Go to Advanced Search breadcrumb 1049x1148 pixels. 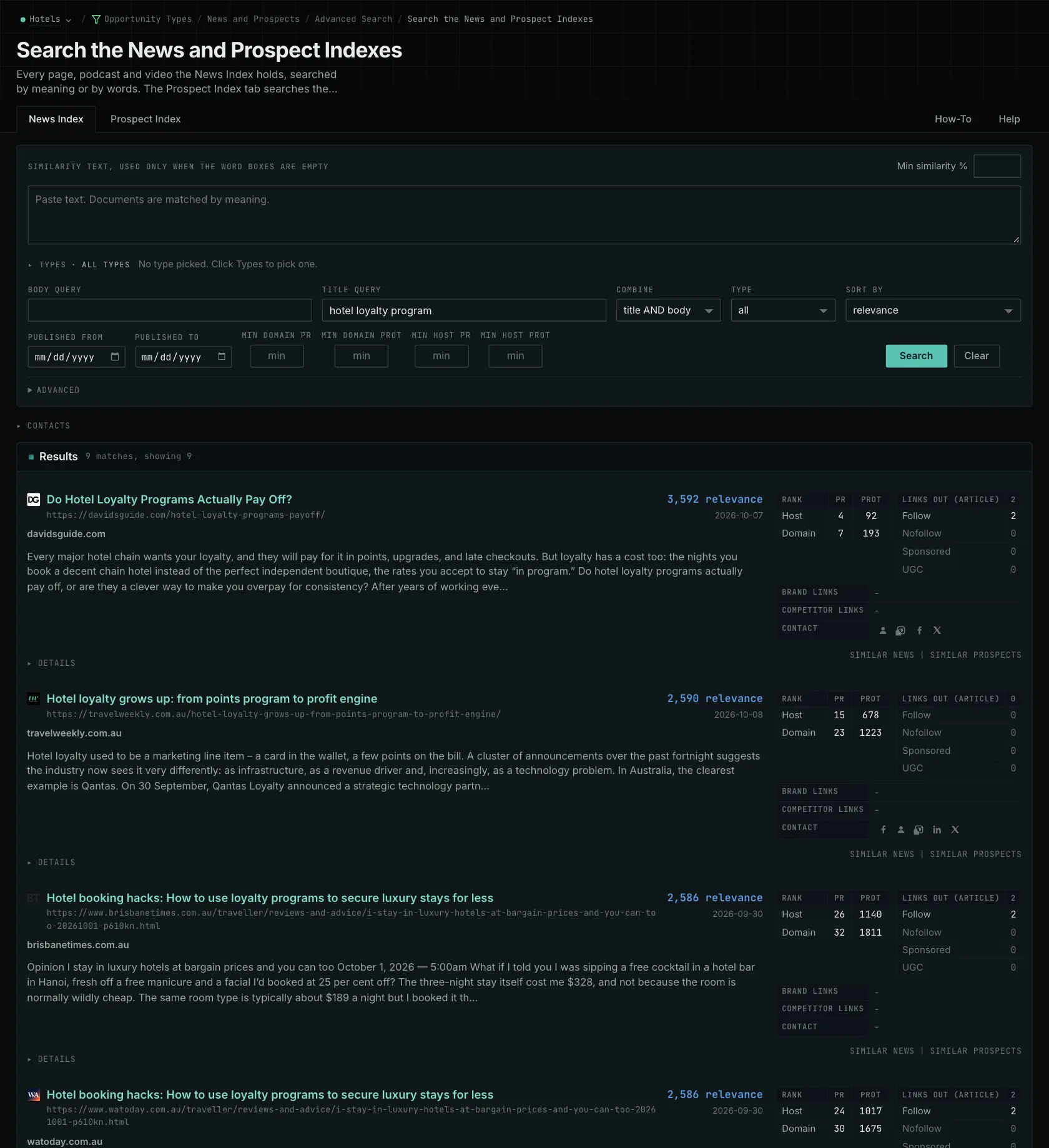(x=353, y=19)
